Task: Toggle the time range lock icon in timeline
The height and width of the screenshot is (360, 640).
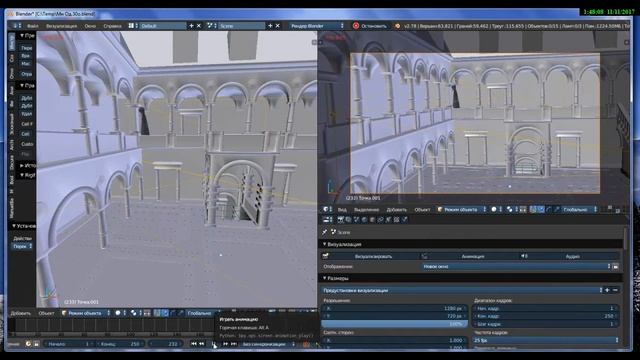Action: [x=36, y=344]
